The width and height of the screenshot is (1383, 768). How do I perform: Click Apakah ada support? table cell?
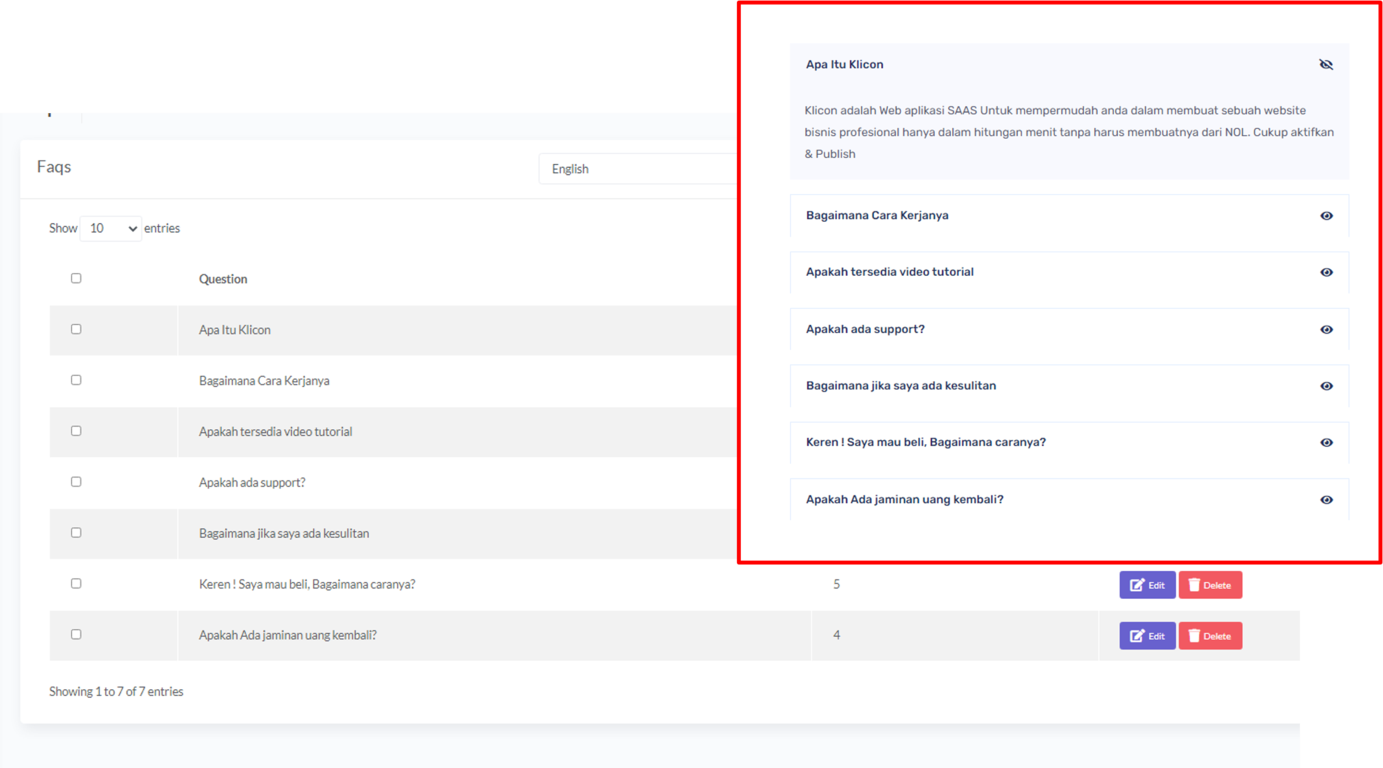point(252,483)
